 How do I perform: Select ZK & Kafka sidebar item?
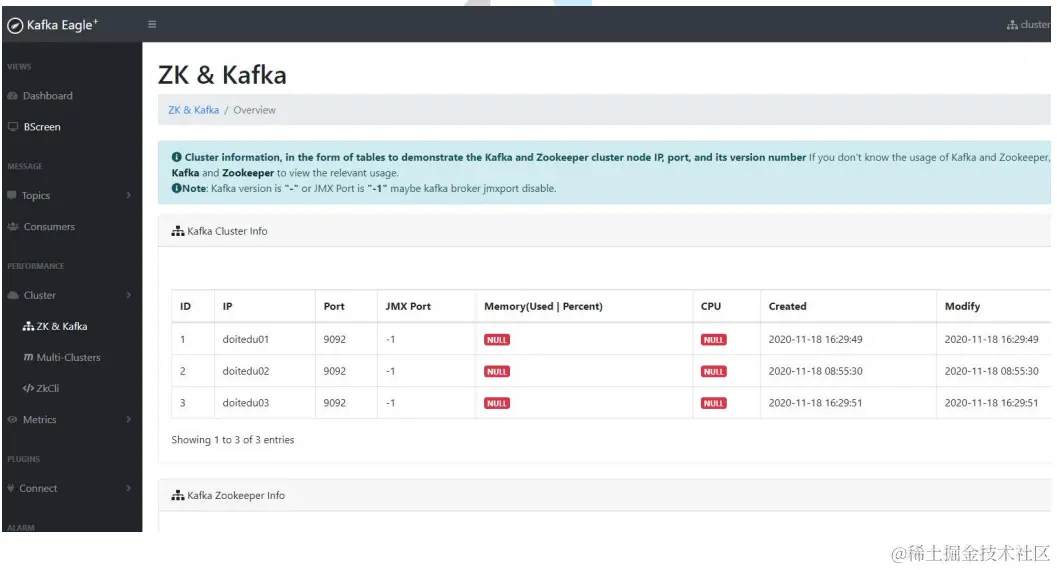click(62, 326)
